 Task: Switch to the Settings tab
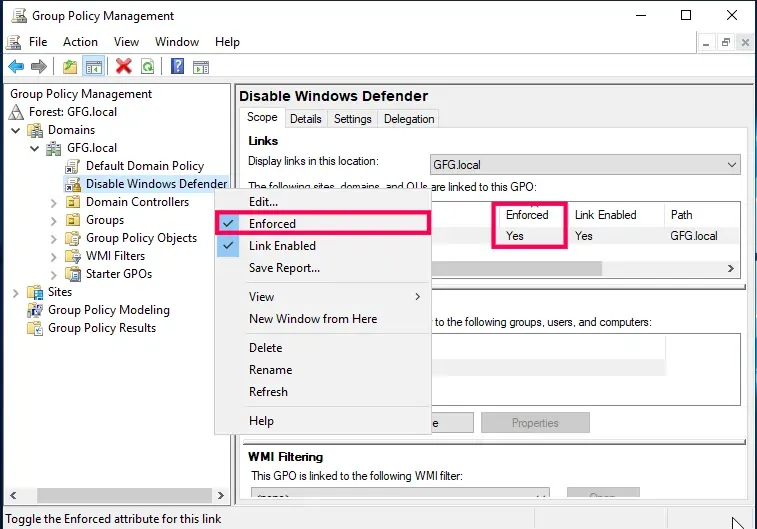click(x=352, y=119)
